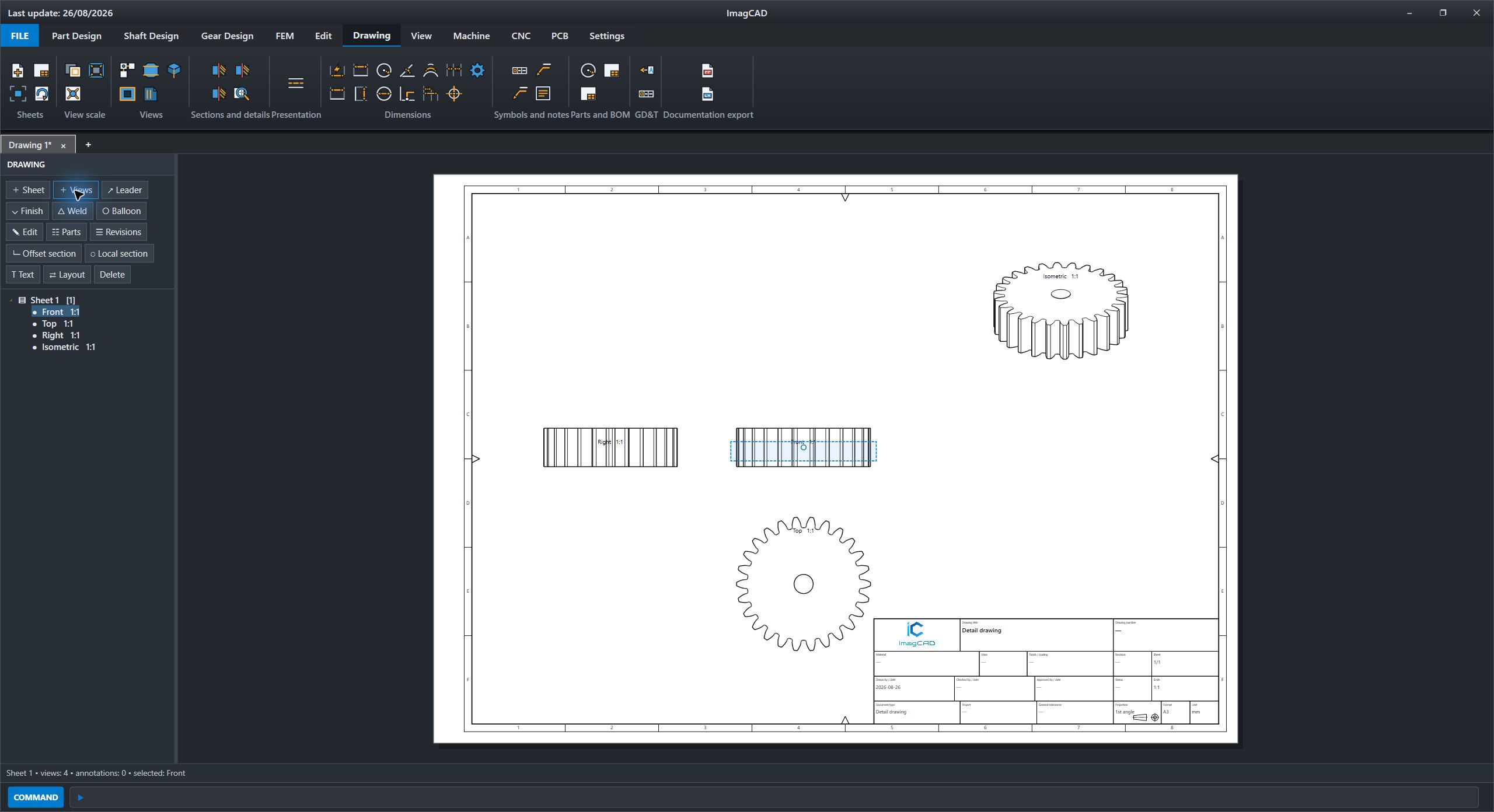
Task: Switch to the Part Design tab
Action: tap(76, 36)
